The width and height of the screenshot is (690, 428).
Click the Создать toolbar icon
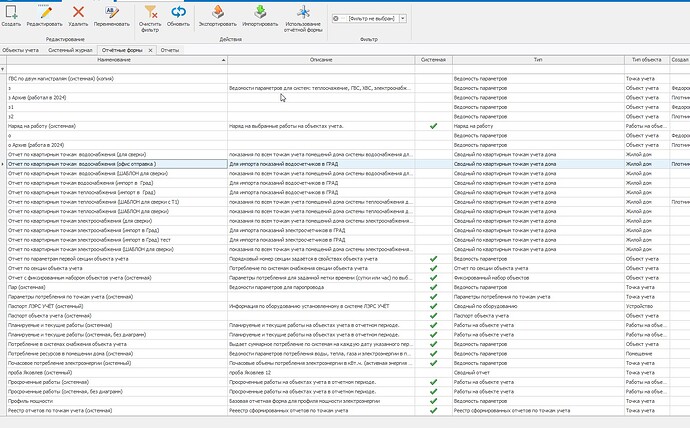tap(11, 12)
